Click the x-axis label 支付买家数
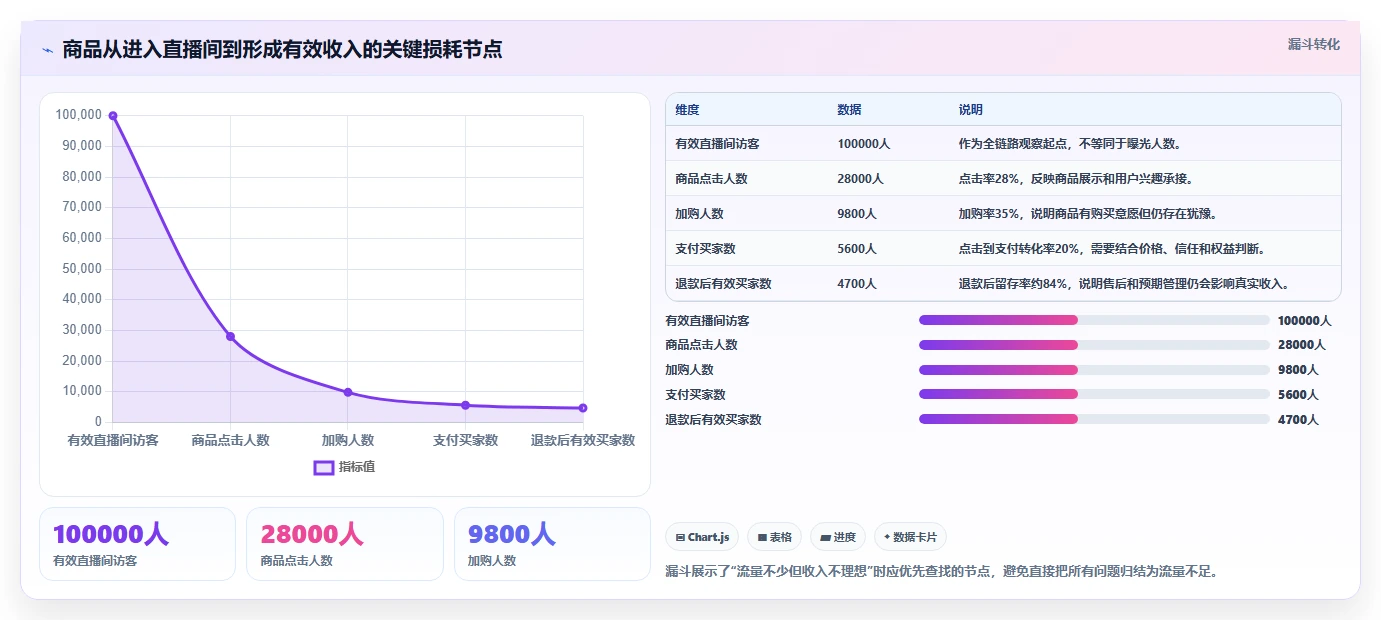 (465, 440)
